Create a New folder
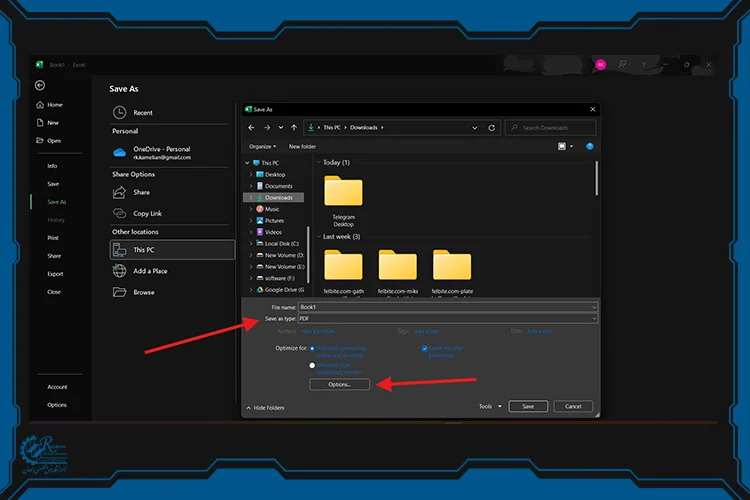The height and width of the screenshot is (500, 750). pyautogui.click(x=302, y=146)
